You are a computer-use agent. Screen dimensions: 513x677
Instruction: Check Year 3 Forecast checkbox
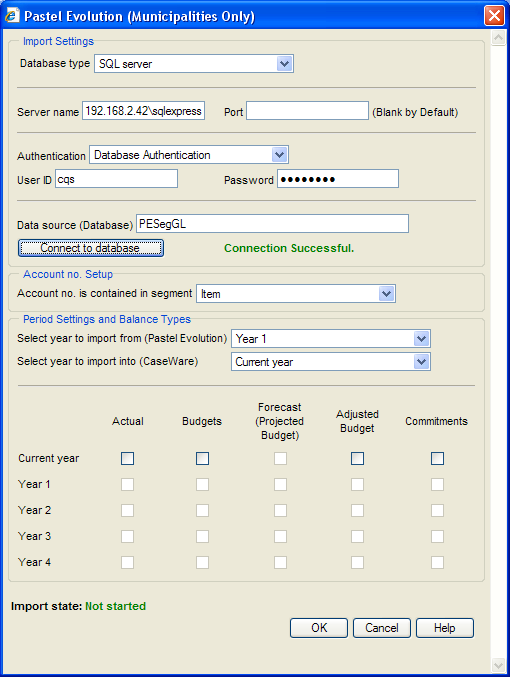point(280,536)
